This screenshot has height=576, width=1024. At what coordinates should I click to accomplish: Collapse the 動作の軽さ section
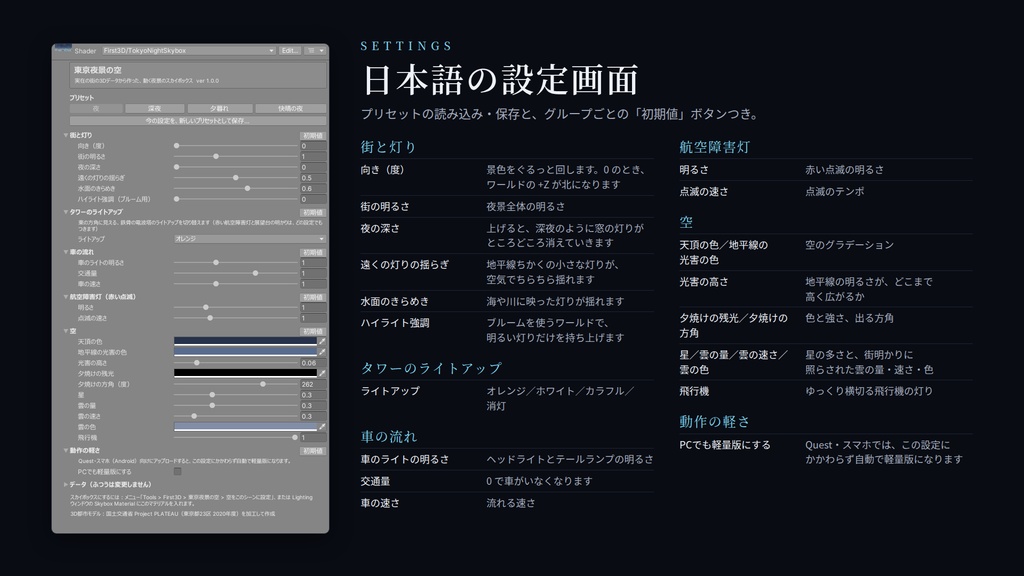click(x=66, y=451)
